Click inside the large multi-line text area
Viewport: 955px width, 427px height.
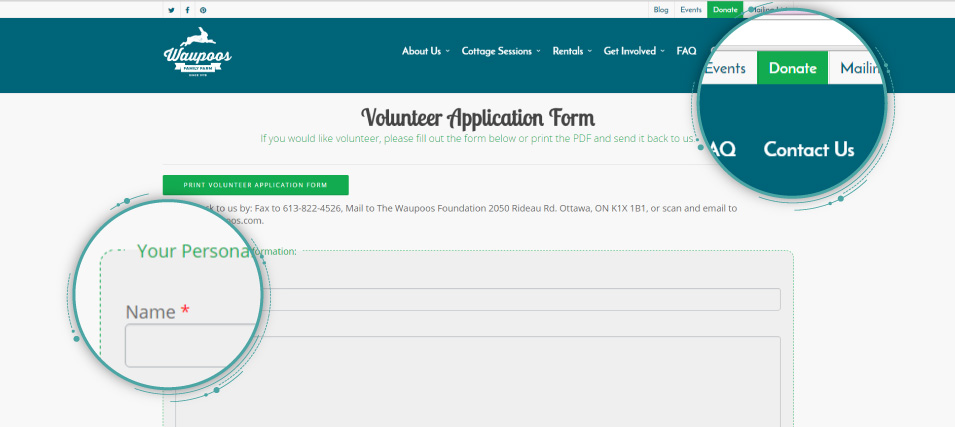coord(520,380)
